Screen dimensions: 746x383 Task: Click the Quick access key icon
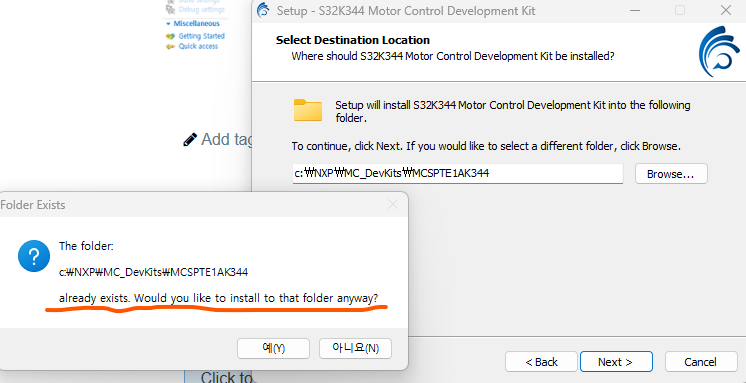(x=170, y=47)
